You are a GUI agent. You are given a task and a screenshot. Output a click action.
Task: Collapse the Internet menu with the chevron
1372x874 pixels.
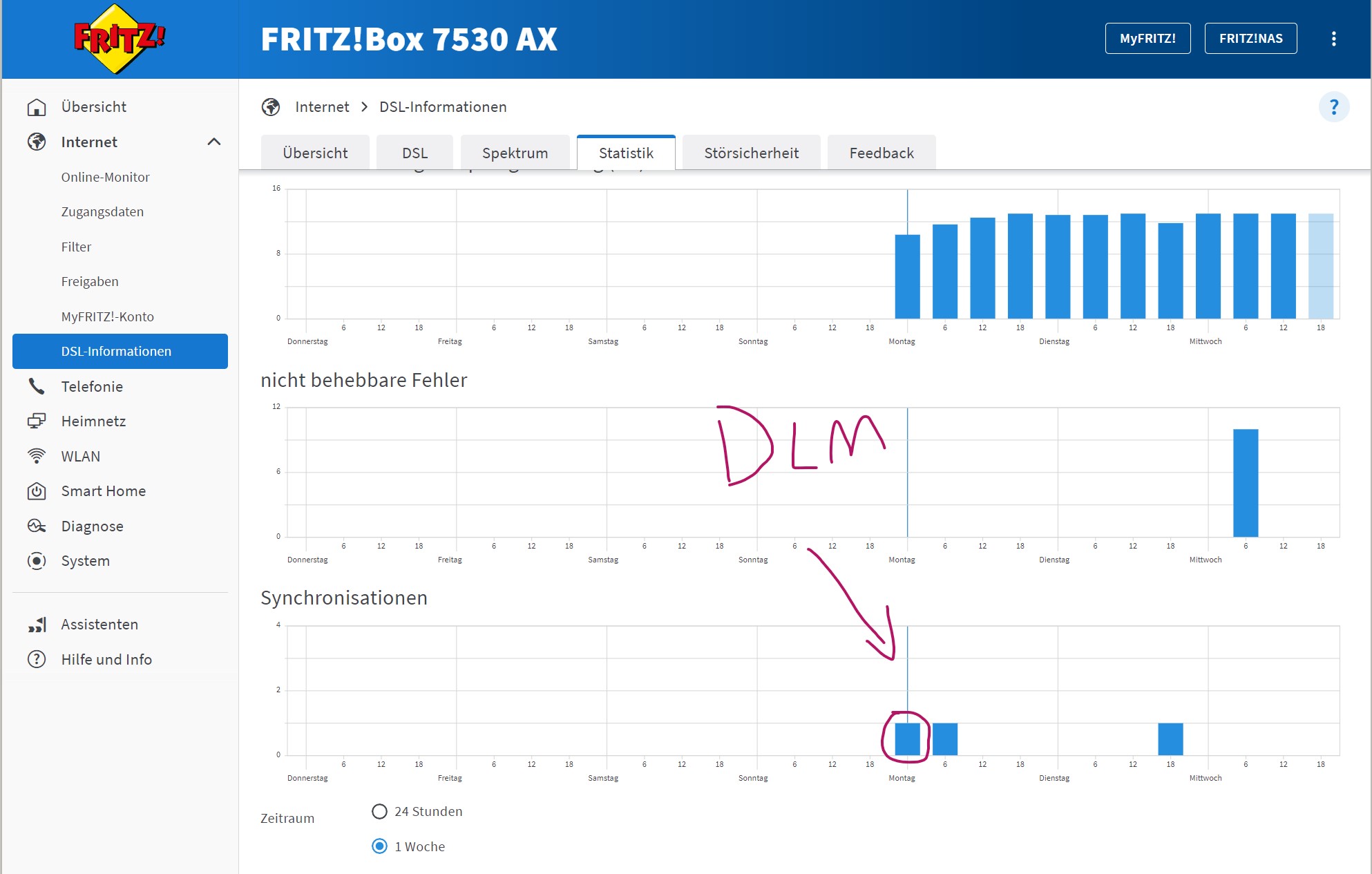pyautogui.click(x=214, y=142)
